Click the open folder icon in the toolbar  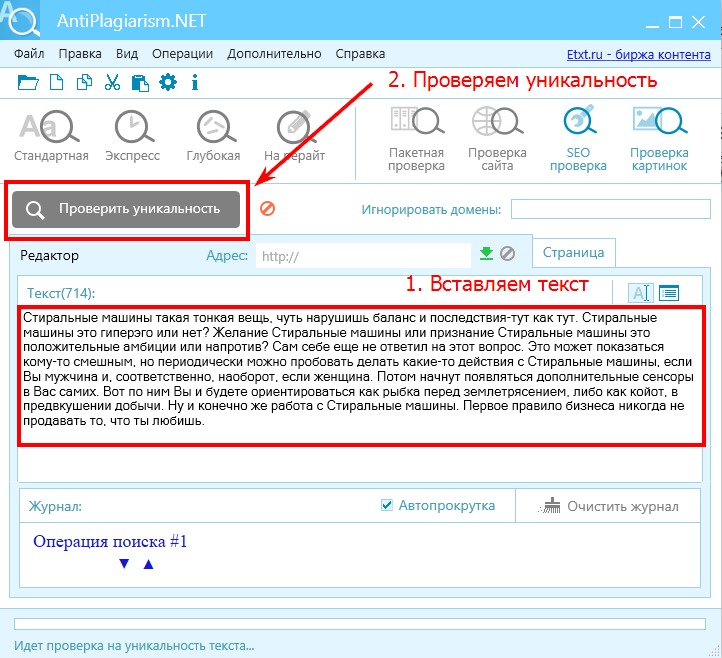click(x=27, y=82)
